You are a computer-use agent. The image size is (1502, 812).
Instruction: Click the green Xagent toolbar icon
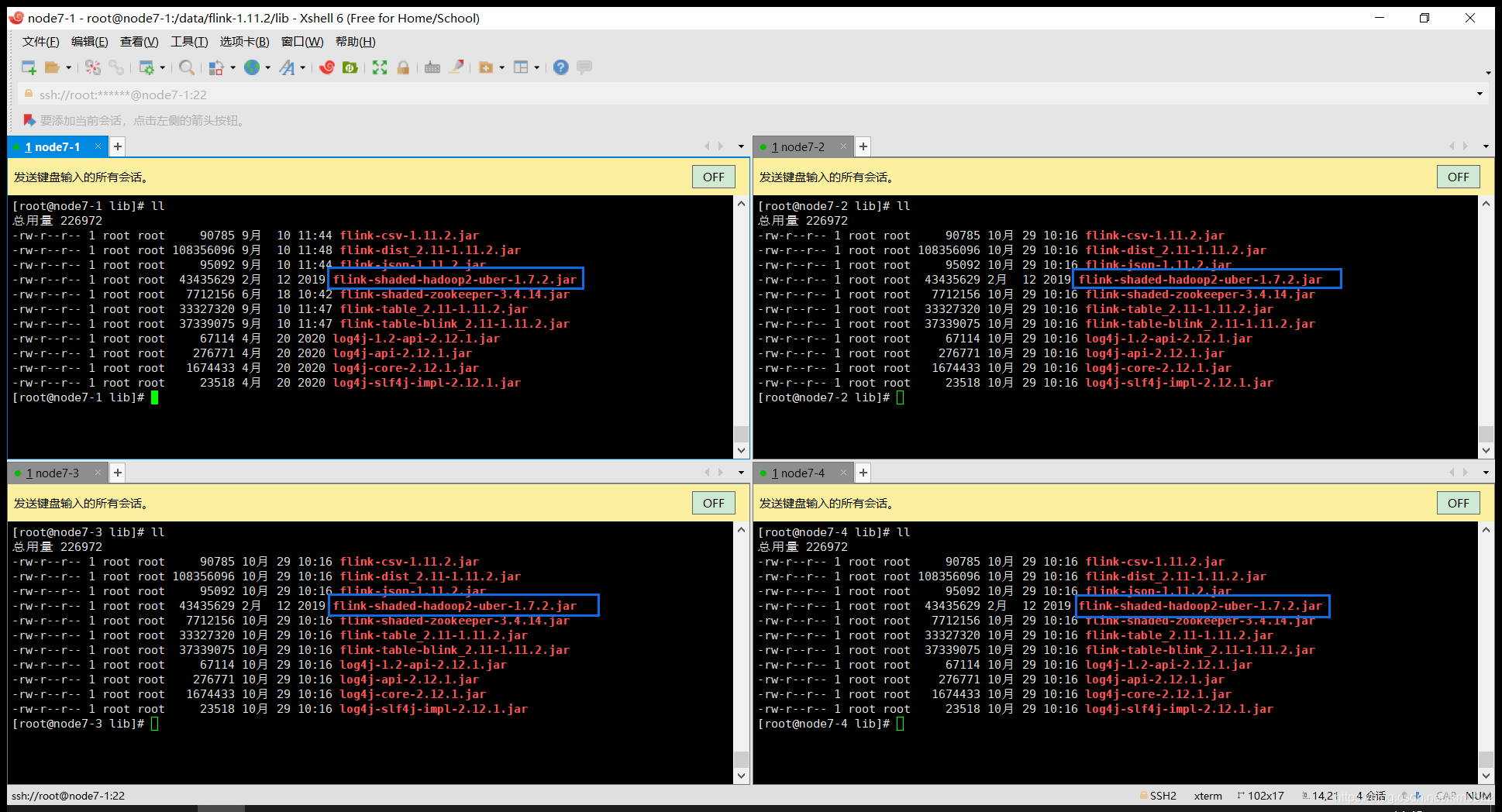pos(350,67)
